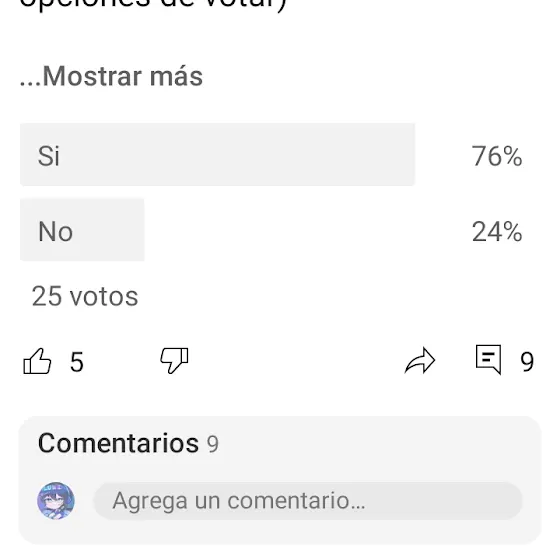The height and width of the screenshot is (560, 560).
Task: Click the truncated post text at top
Action: coord(153,5)
